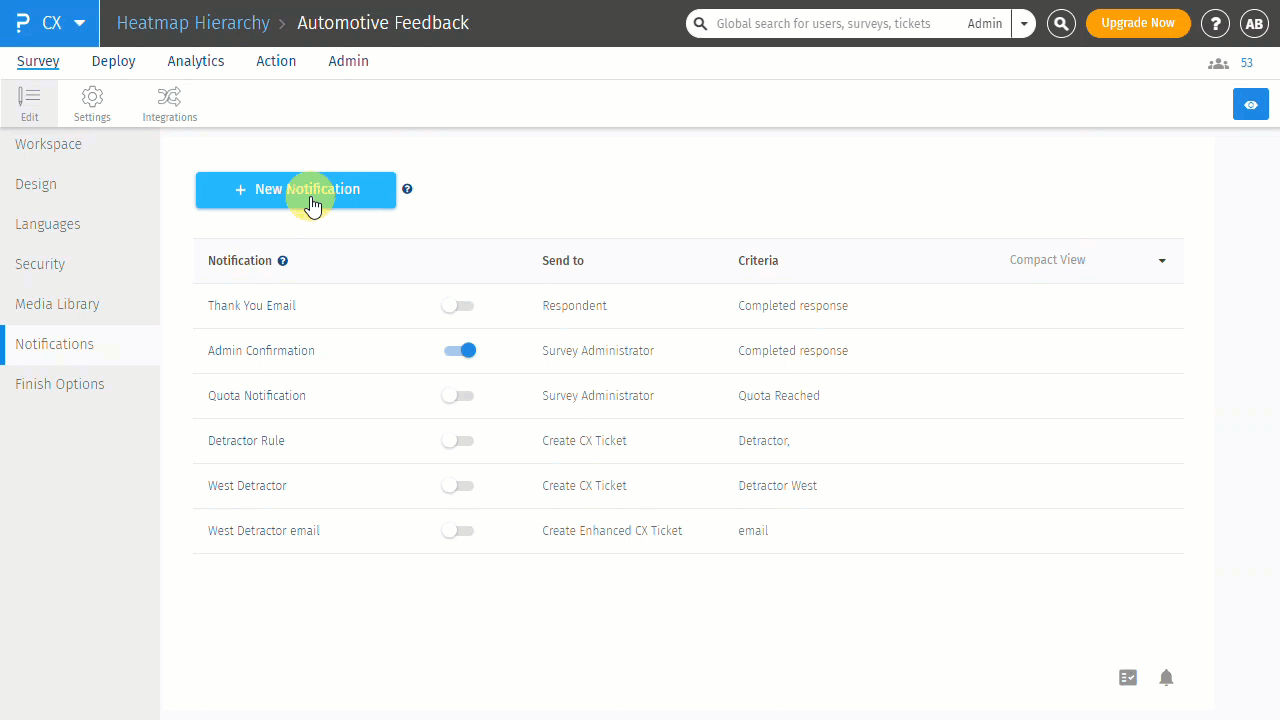Open the Settings gear toolbar icon
1280x720 pixels.
point(92,104)
